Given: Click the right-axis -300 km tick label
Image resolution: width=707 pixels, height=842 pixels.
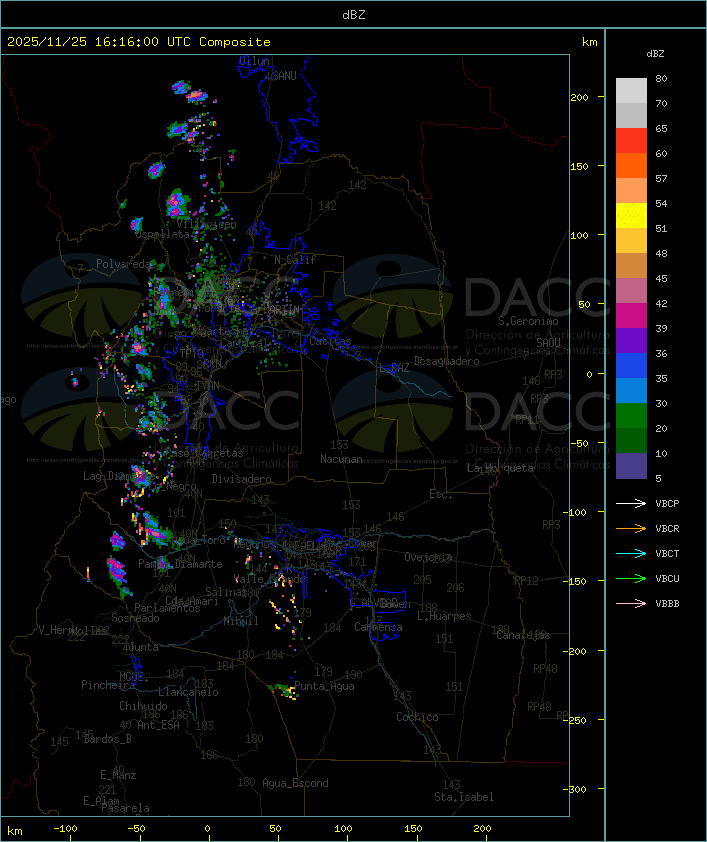Looking at the screenshot, I should point(577,789).
